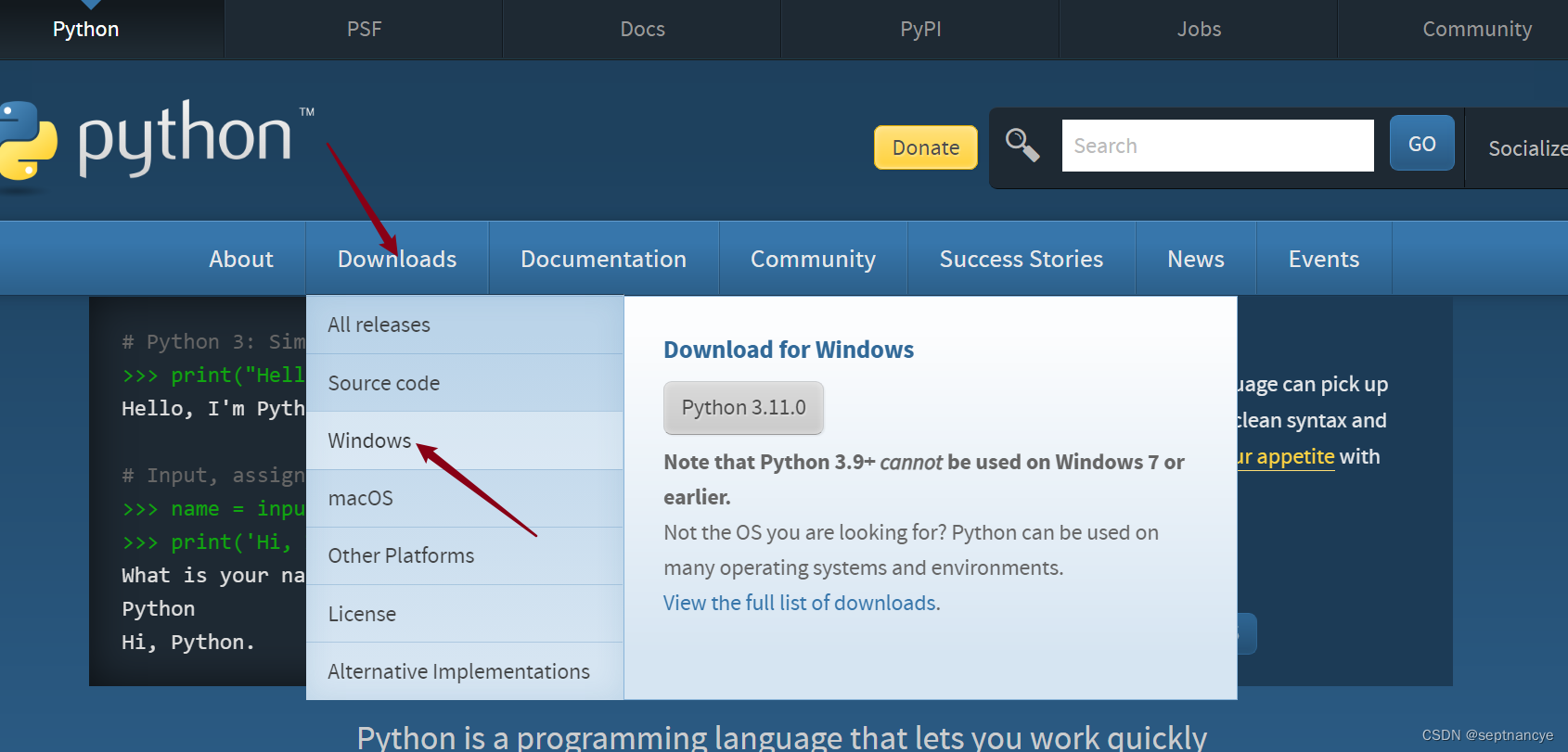The image size is (1568, 752).
Task: Click the magnifying glass search icon
Action: point(1022,145)
